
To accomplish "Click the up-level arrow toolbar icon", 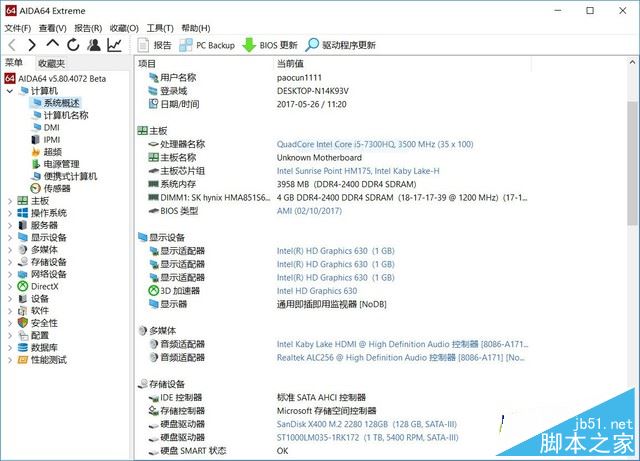I will pyautogui.click(x=53, y=43).
